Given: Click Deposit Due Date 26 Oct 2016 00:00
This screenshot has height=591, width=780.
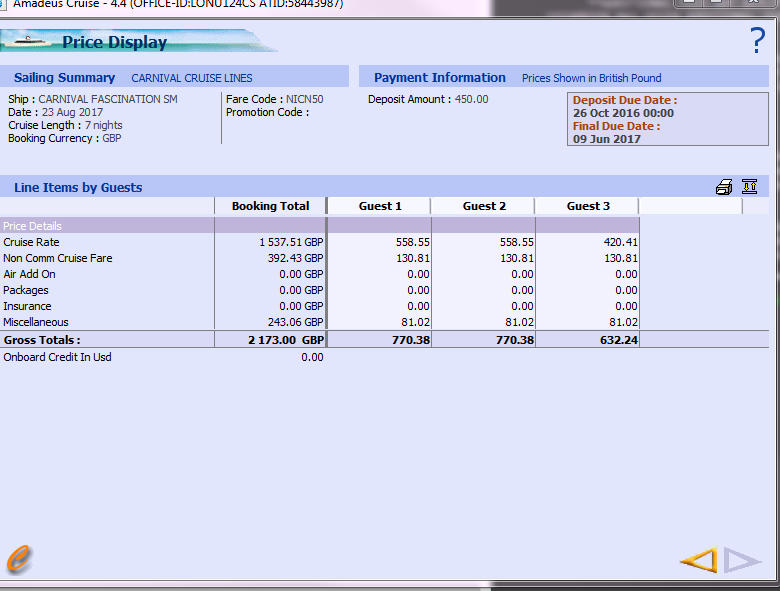Looking at the screenshot, I should [623, 113].
